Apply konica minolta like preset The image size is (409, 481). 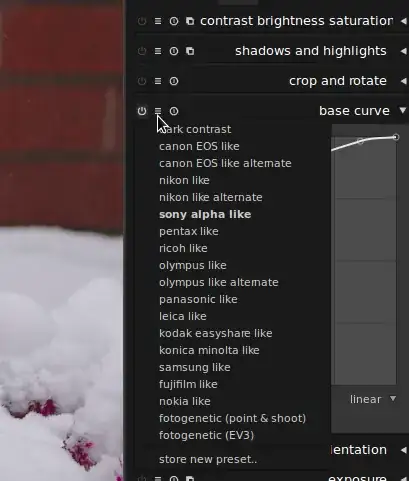(209, 350)
